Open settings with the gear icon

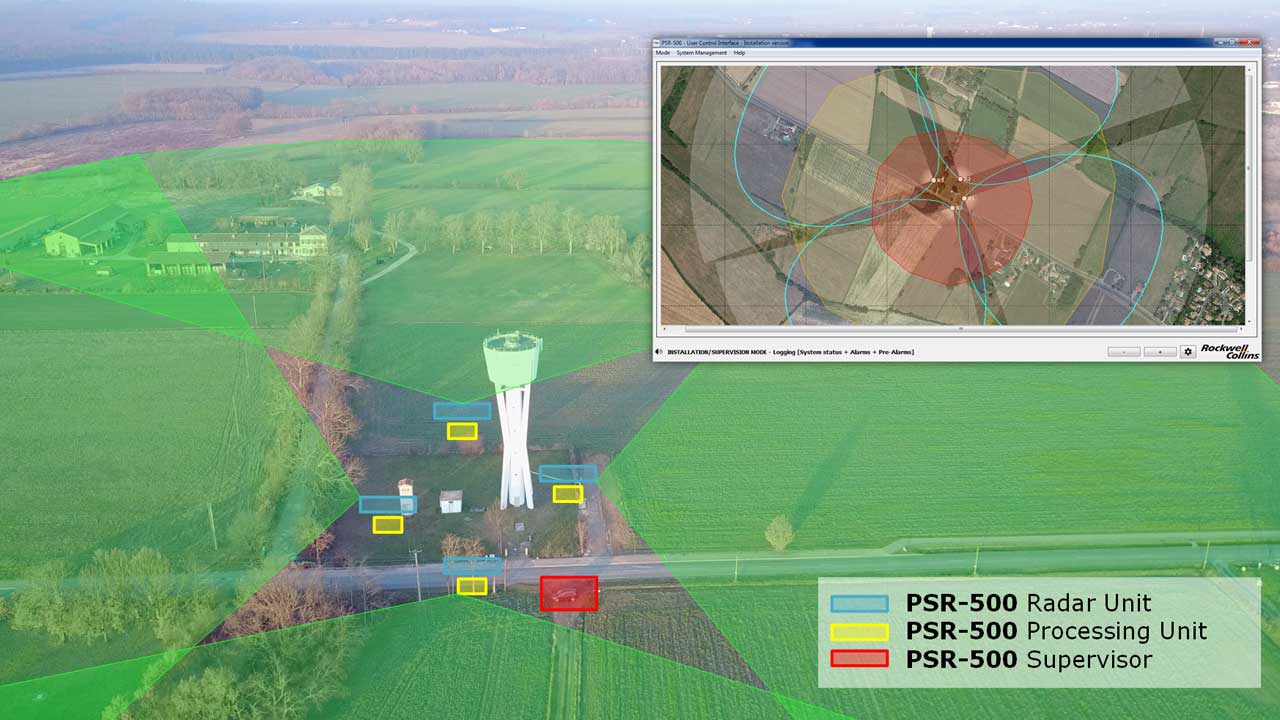pyautogui.click(x=1188, y=352)
